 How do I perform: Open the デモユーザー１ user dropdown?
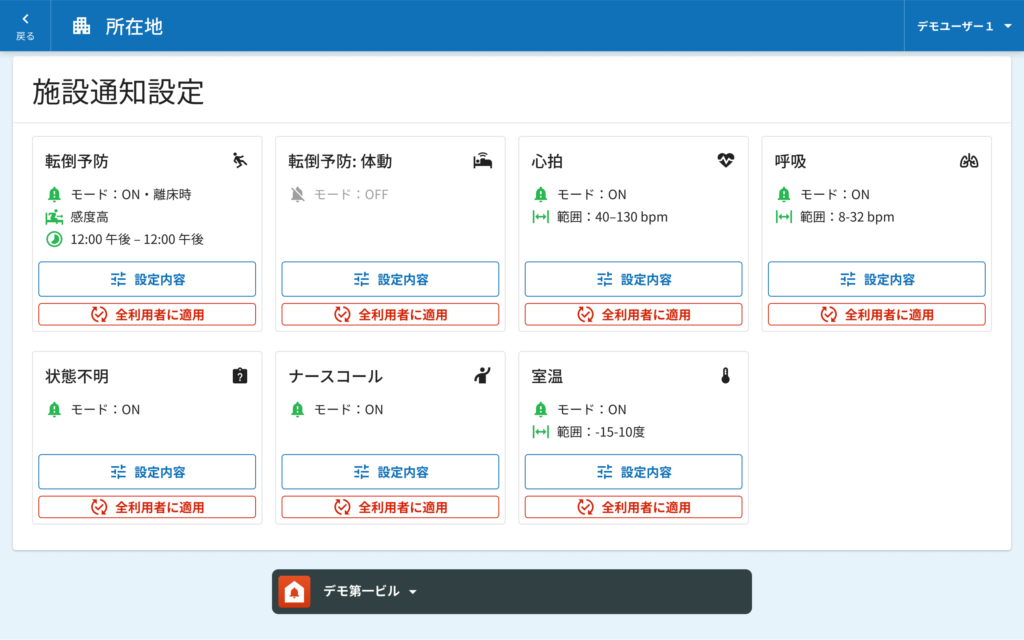pos(964,26)
